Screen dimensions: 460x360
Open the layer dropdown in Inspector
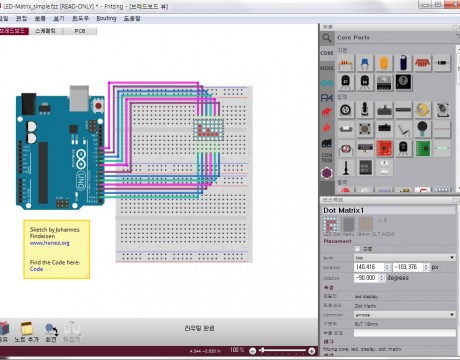[404, 257]
